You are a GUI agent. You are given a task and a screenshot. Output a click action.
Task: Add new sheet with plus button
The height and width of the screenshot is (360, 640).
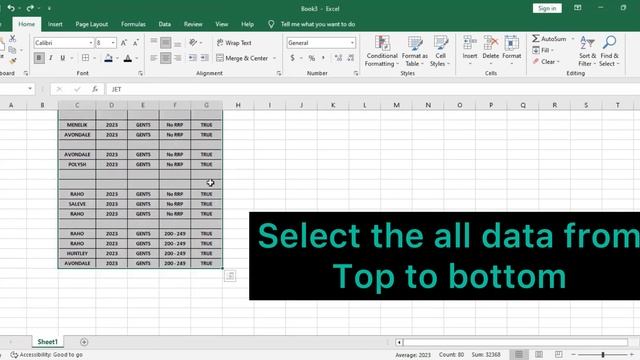click(84, 342)
